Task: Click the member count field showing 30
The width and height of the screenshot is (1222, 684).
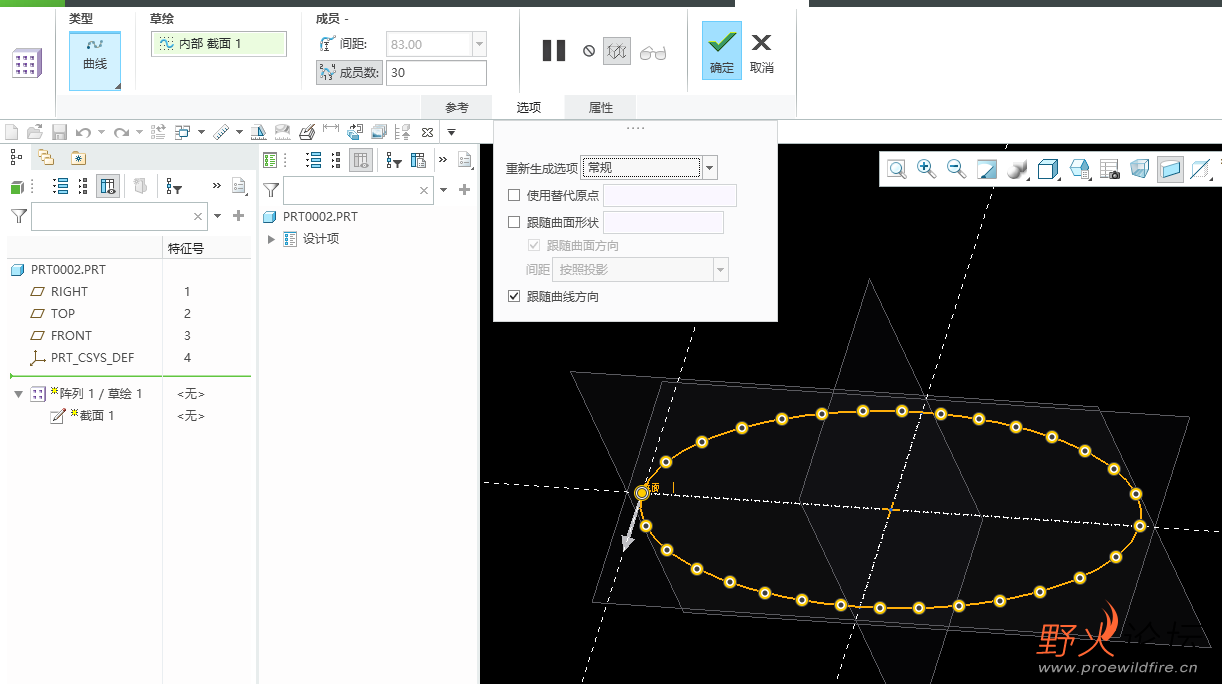Action: point(437,72)
